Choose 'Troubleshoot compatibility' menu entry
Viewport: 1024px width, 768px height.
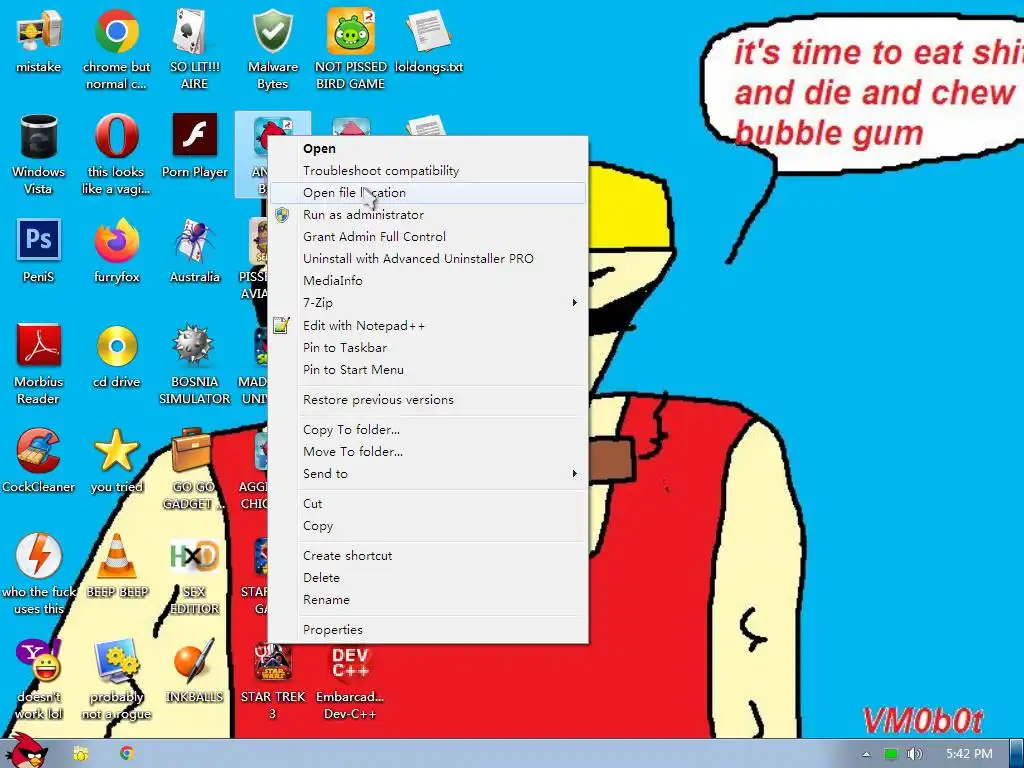pos(428,170)
